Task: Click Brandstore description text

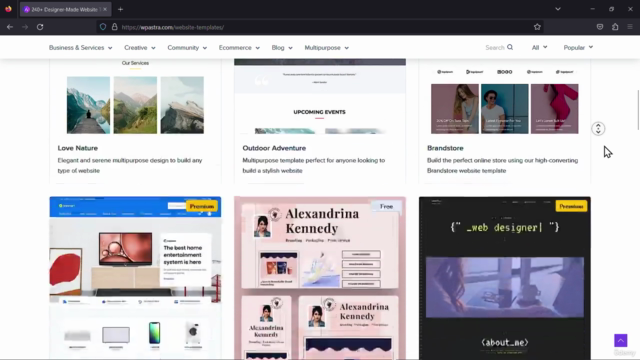Action: click(x=502, y=165)
